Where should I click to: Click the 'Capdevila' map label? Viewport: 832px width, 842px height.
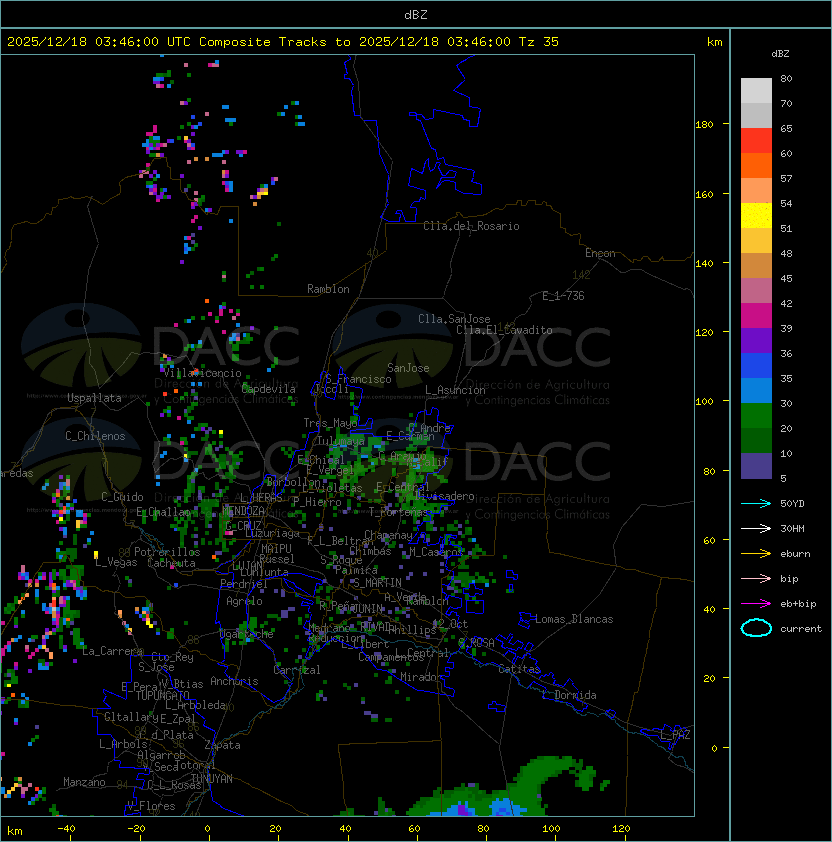pos(268,389)
